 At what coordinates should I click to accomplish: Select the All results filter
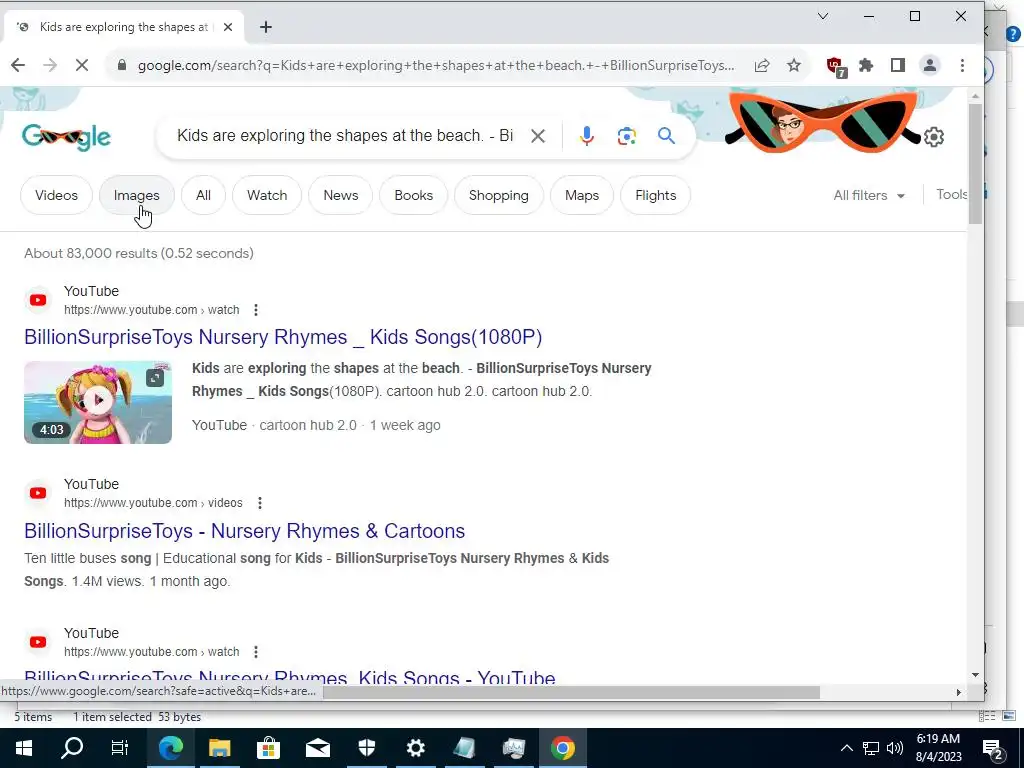click(203, 195)
